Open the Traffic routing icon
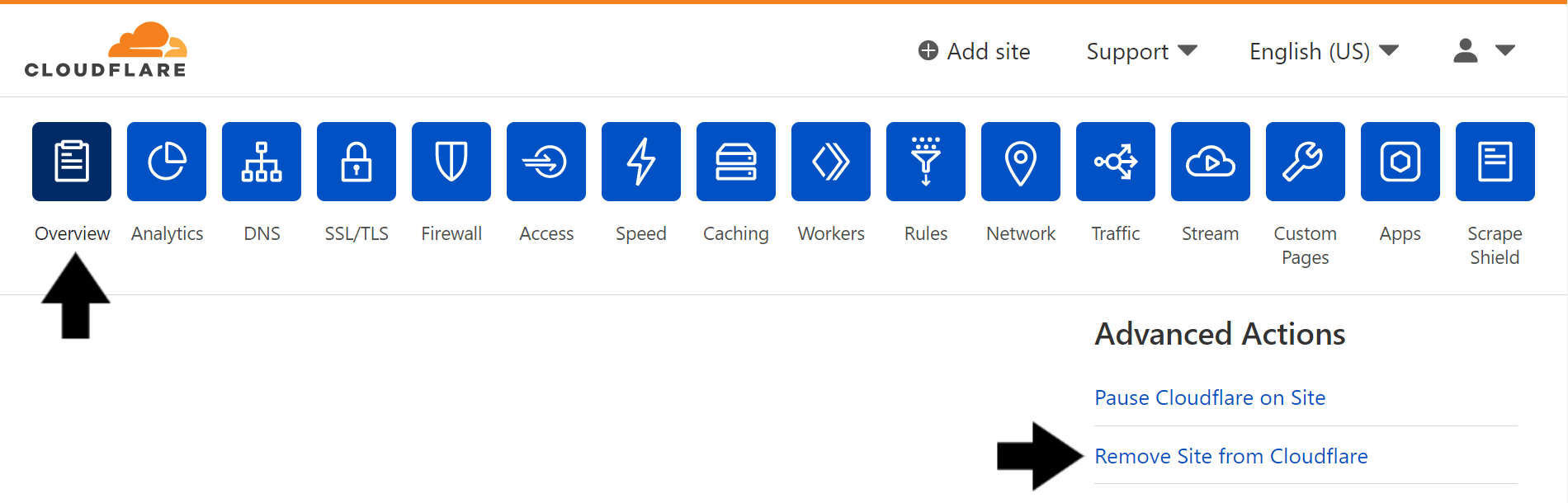This screenshot has width=1568, height=503. point(1116,162)
